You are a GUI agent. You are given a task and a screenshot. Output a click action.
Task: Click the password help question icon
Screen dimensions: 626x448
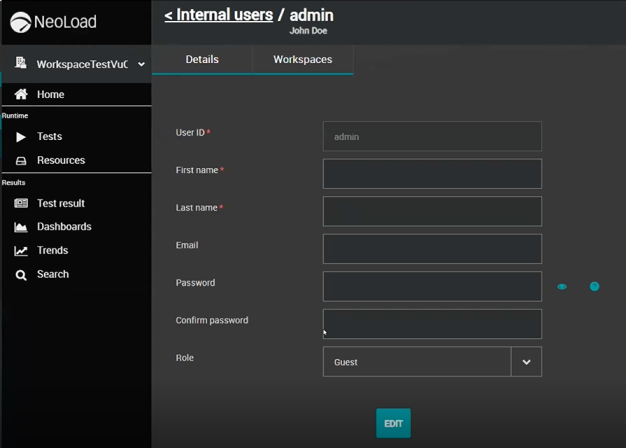[x=594, y=287]
